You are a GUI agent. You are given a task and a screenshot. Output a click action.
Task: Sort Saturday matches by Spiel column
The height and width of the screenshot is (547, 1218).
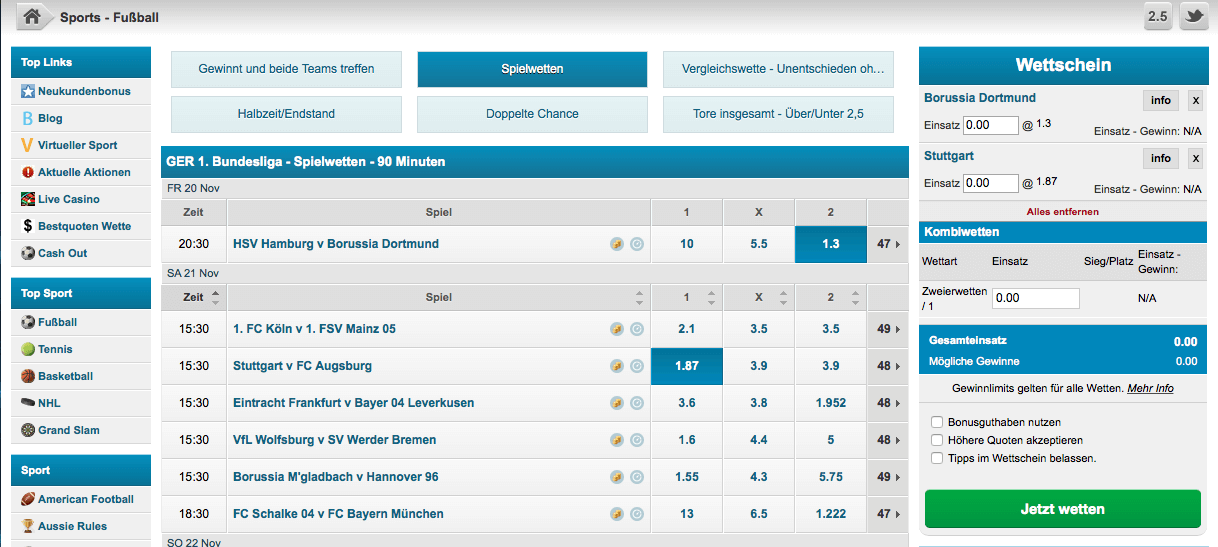pyautogui.click(x=439, y=298)
